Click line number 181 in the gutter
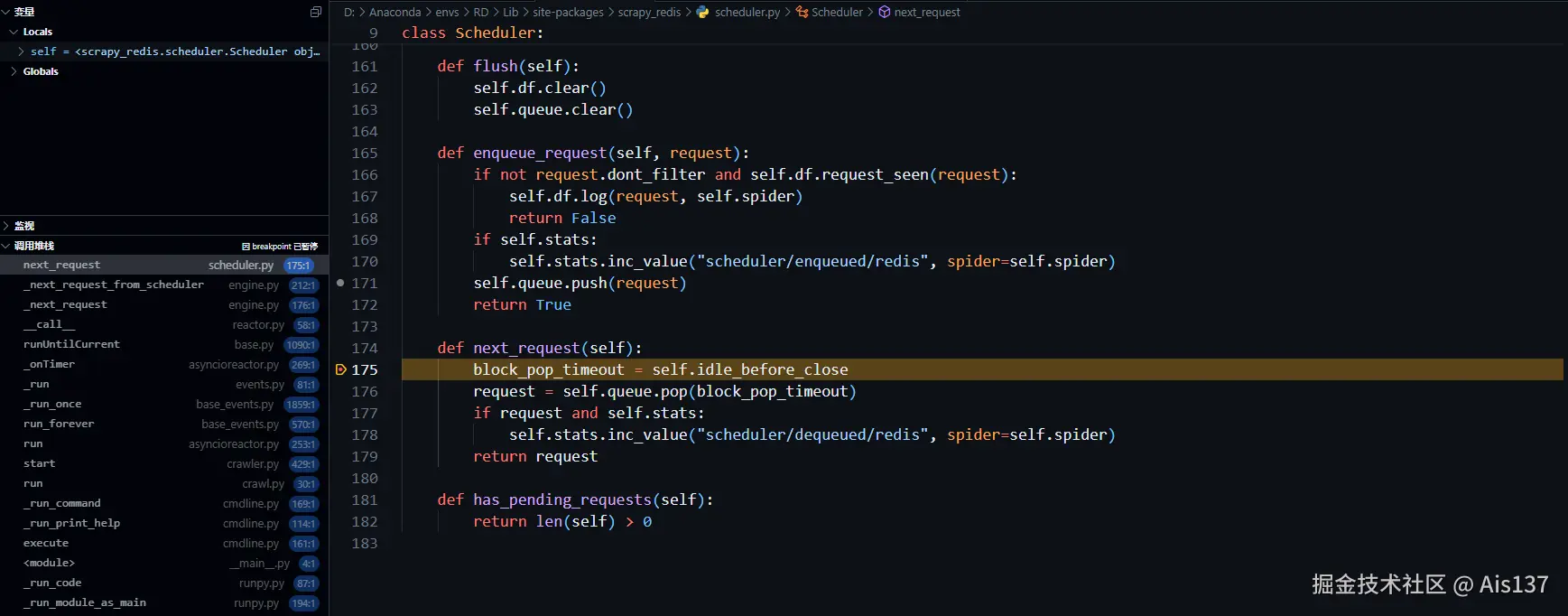This screenshot has width=1568, height=616. tap(365, 499)
